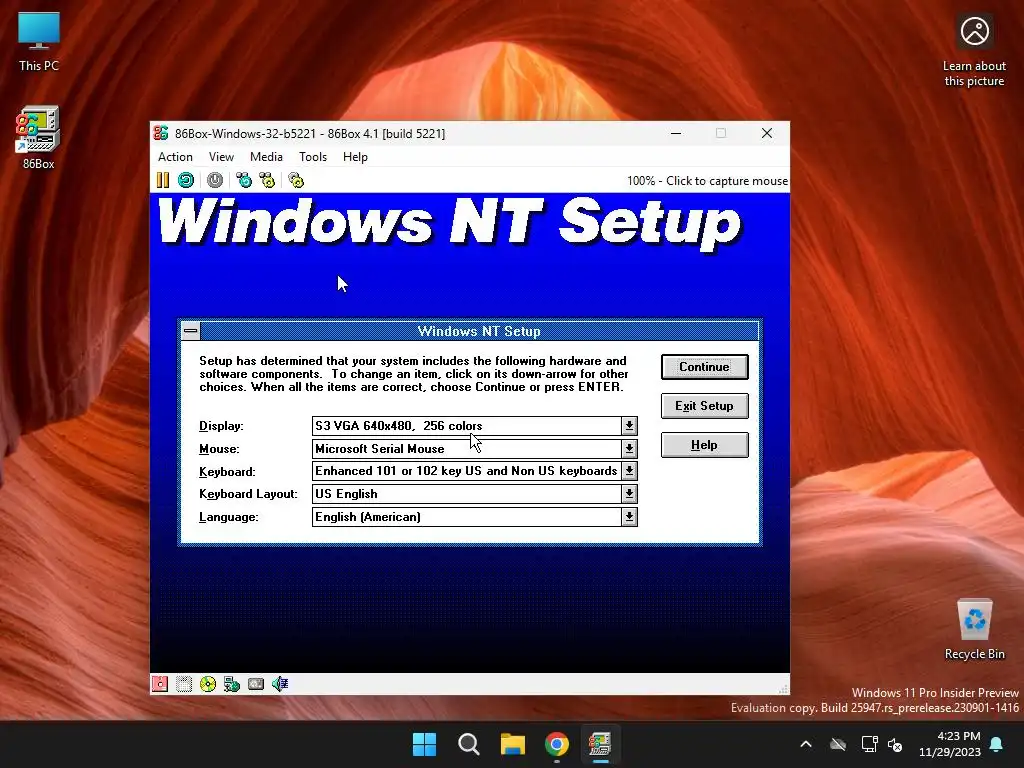
Task: Open the View menu
Action: tap(221, 157)
